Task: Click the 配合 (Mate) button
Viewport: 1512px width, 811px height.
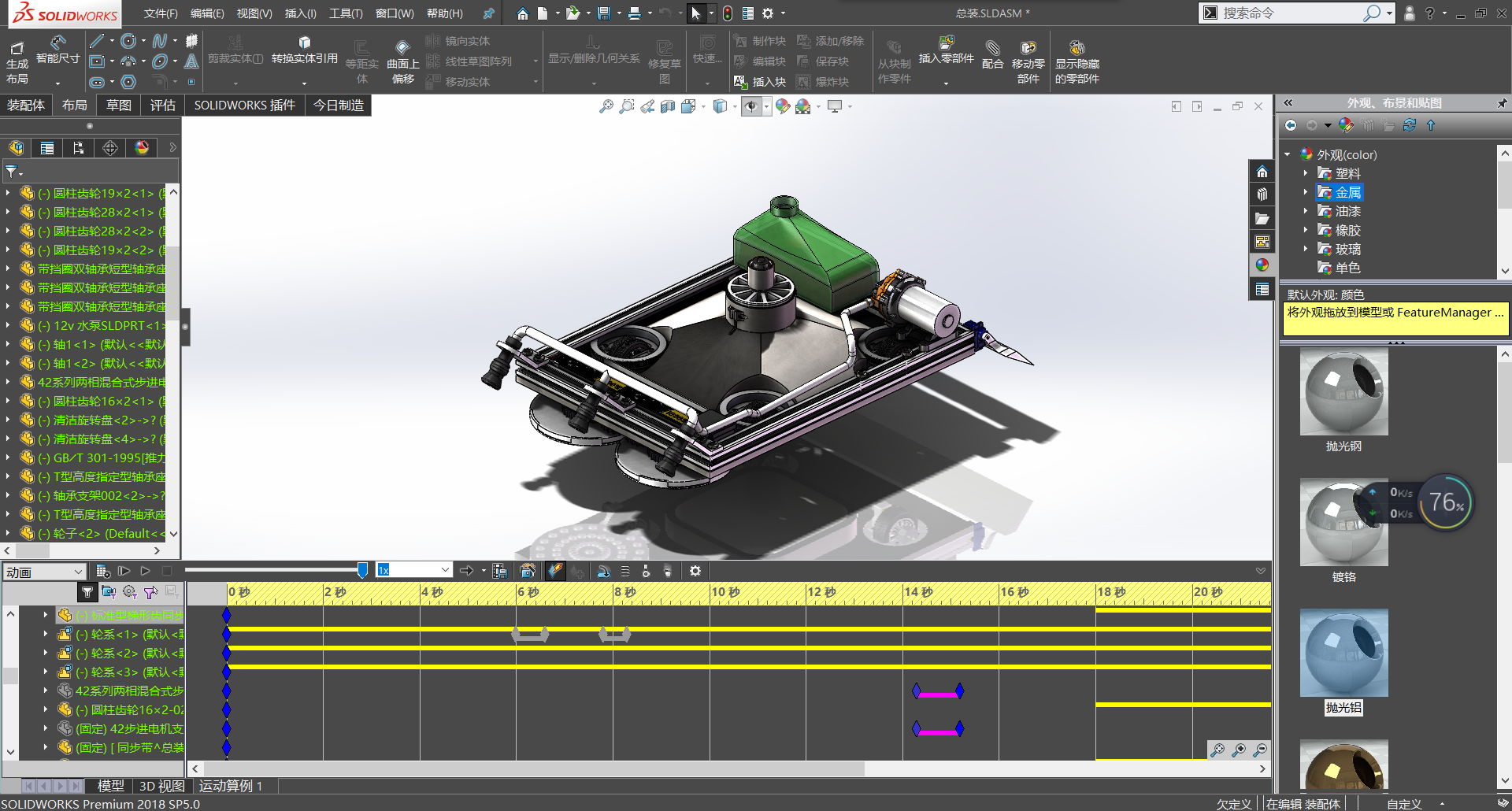Action: point(993,55)
